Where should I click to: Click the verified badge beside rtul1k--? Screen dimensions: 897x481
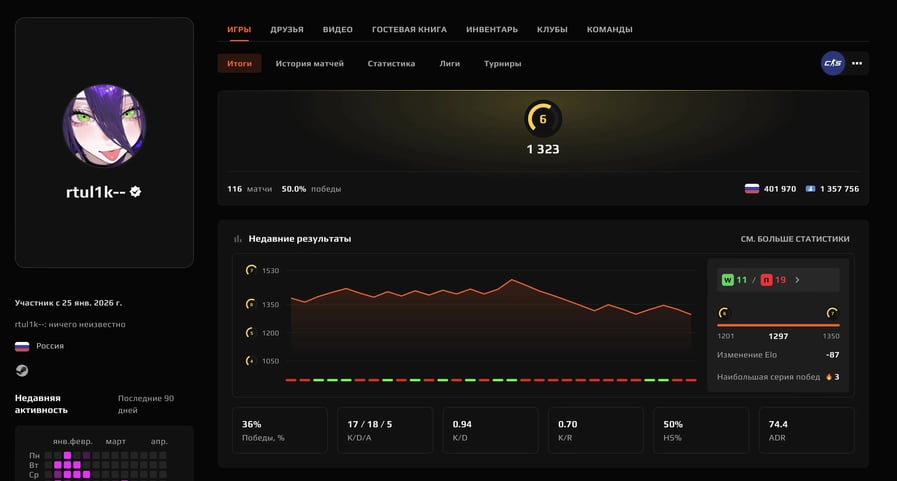pos(135,191)
